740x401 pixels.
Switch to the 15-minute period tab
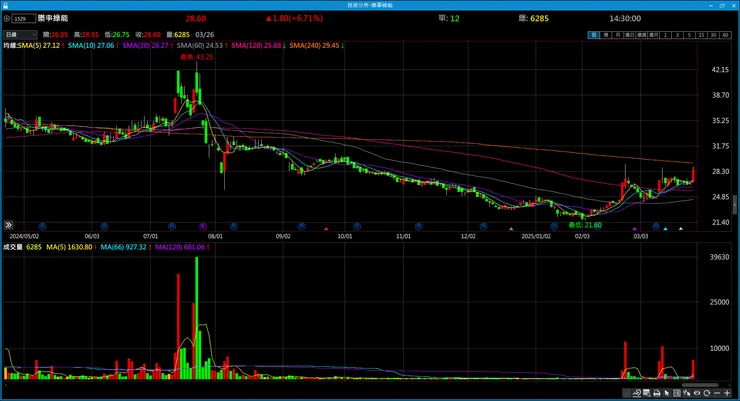[702, 35]
